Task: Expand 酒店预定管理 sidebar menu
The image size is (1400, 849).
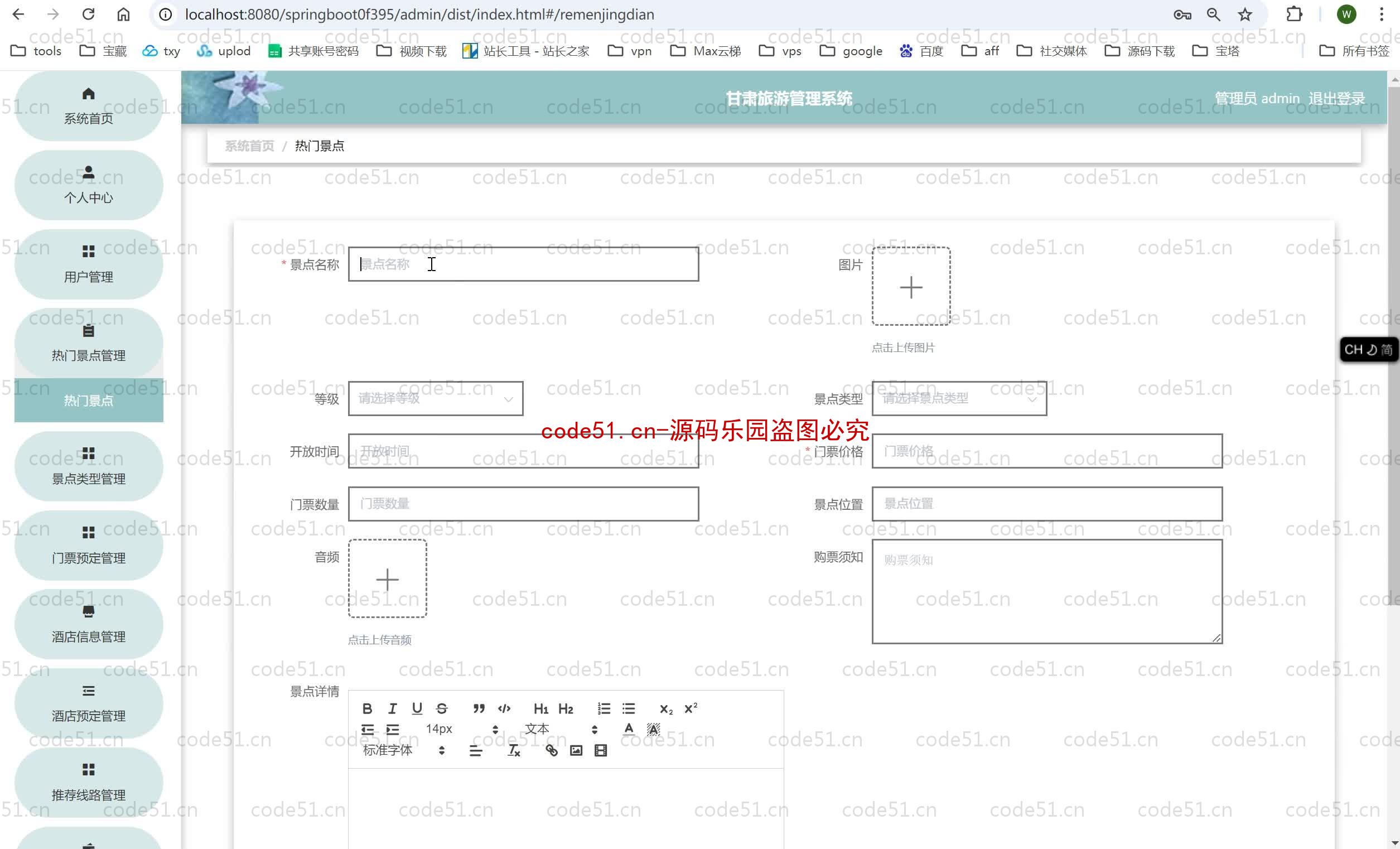Action: pyautogui.click(x=89, y=703)
